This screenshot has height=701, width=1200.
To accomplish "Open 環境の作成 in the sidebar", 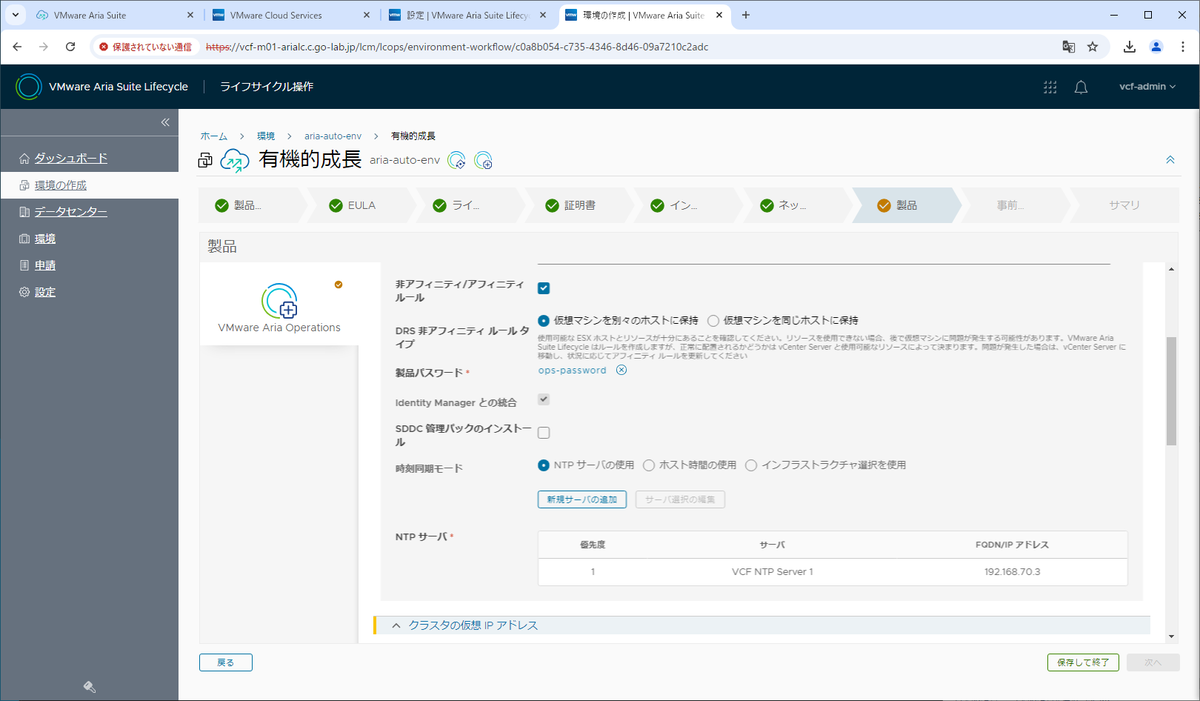I will (60, 185).
